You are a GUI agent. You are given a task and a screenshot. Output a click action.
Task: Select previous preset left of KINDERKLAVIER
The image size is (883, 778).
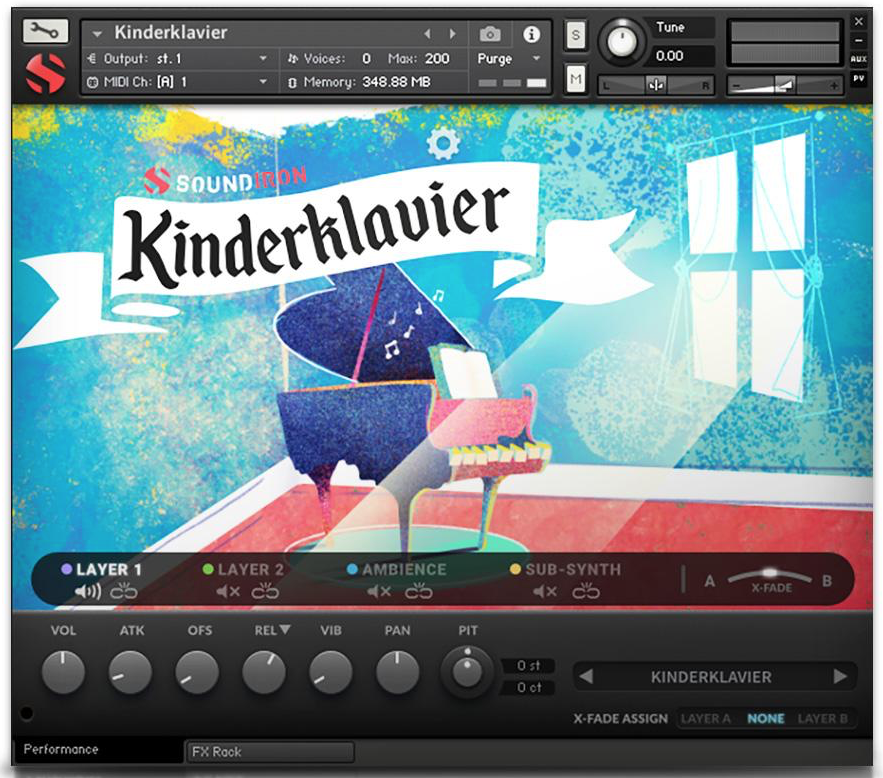point(586,676)
